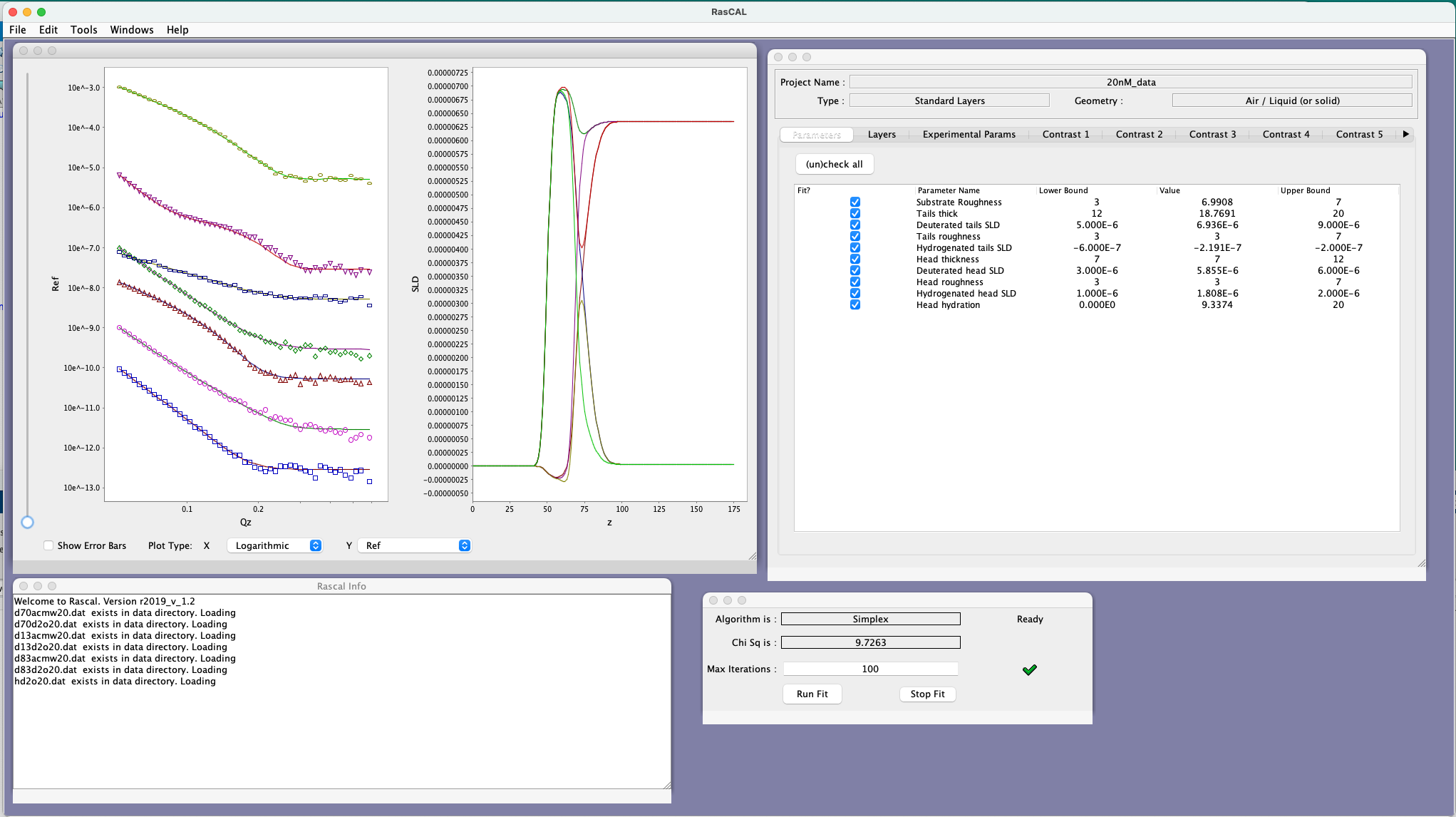Viewport: 1456px width, 817px height.
Task: Click the Max Iterations input field
Action: [870, 669]
